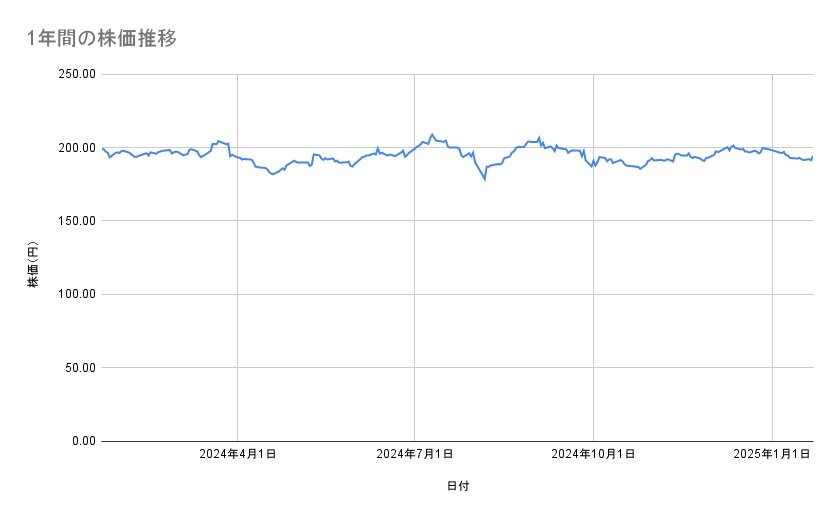Screen dimensions: 839x519
Task: Click the 0.00 y-axis label
Action: (83, 440)
